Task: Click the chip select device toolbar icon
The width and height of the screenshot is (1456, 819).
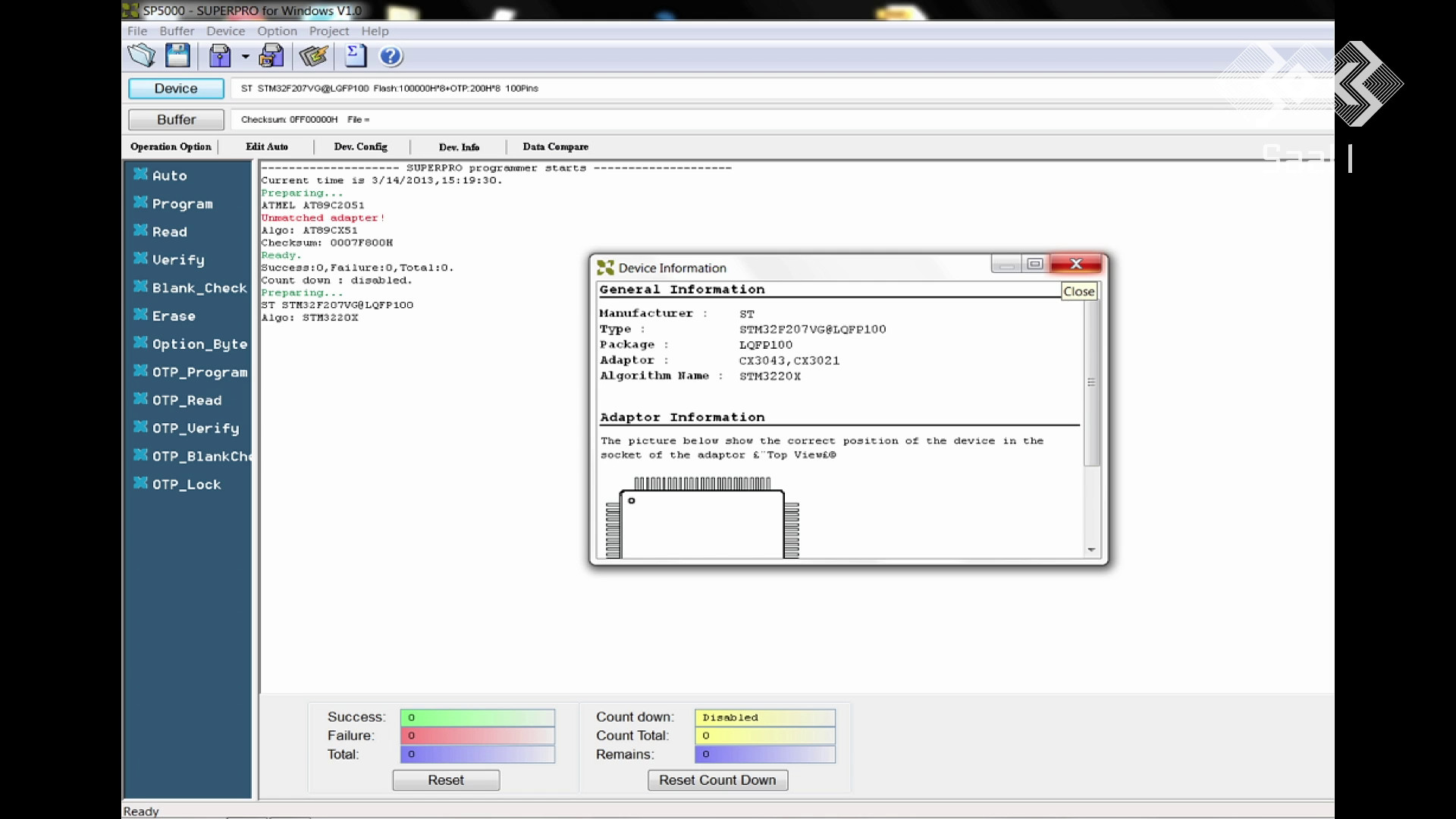Action: click(x=313, y=56)
